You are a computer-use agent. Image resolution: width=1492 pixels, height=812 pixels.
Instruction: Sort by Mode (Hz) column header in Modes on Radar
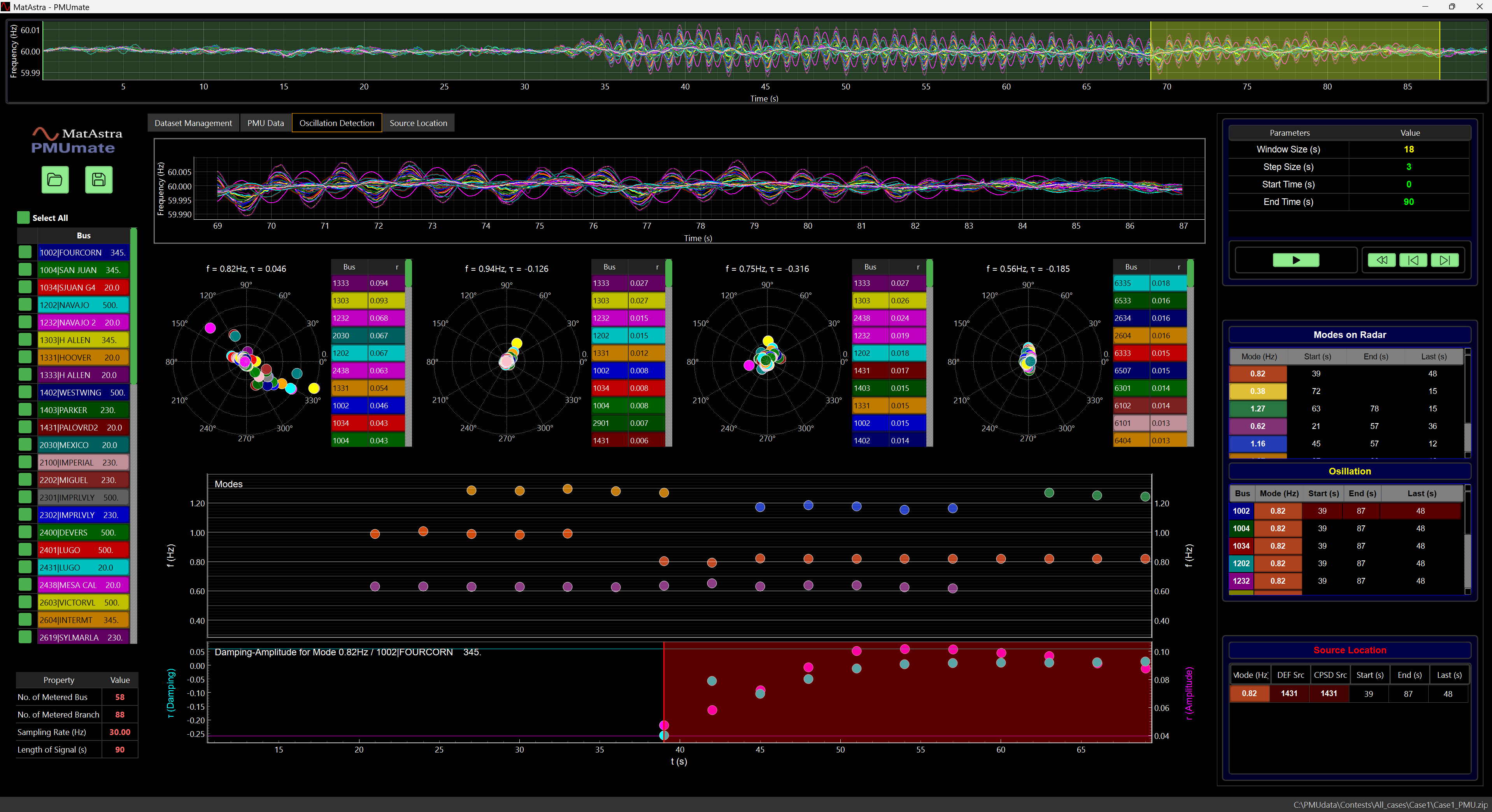coord(1259,357)
